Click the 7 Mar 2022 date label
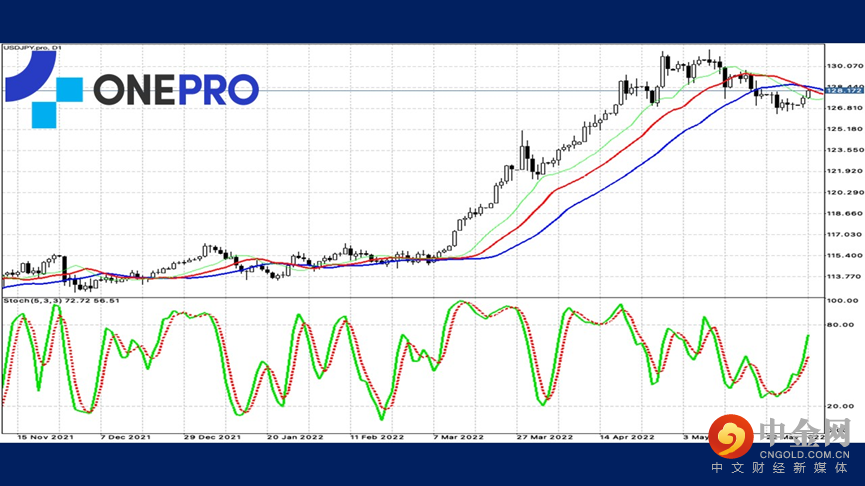865x486 pixels. coord(458,437)
